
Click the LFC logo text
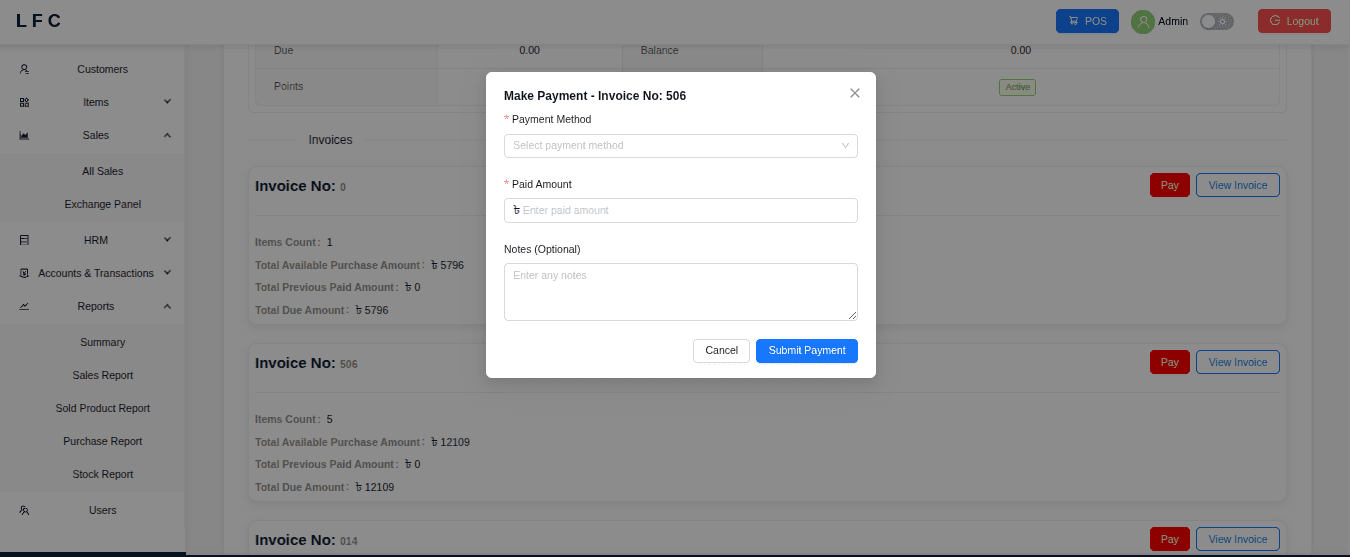[39, 21]
